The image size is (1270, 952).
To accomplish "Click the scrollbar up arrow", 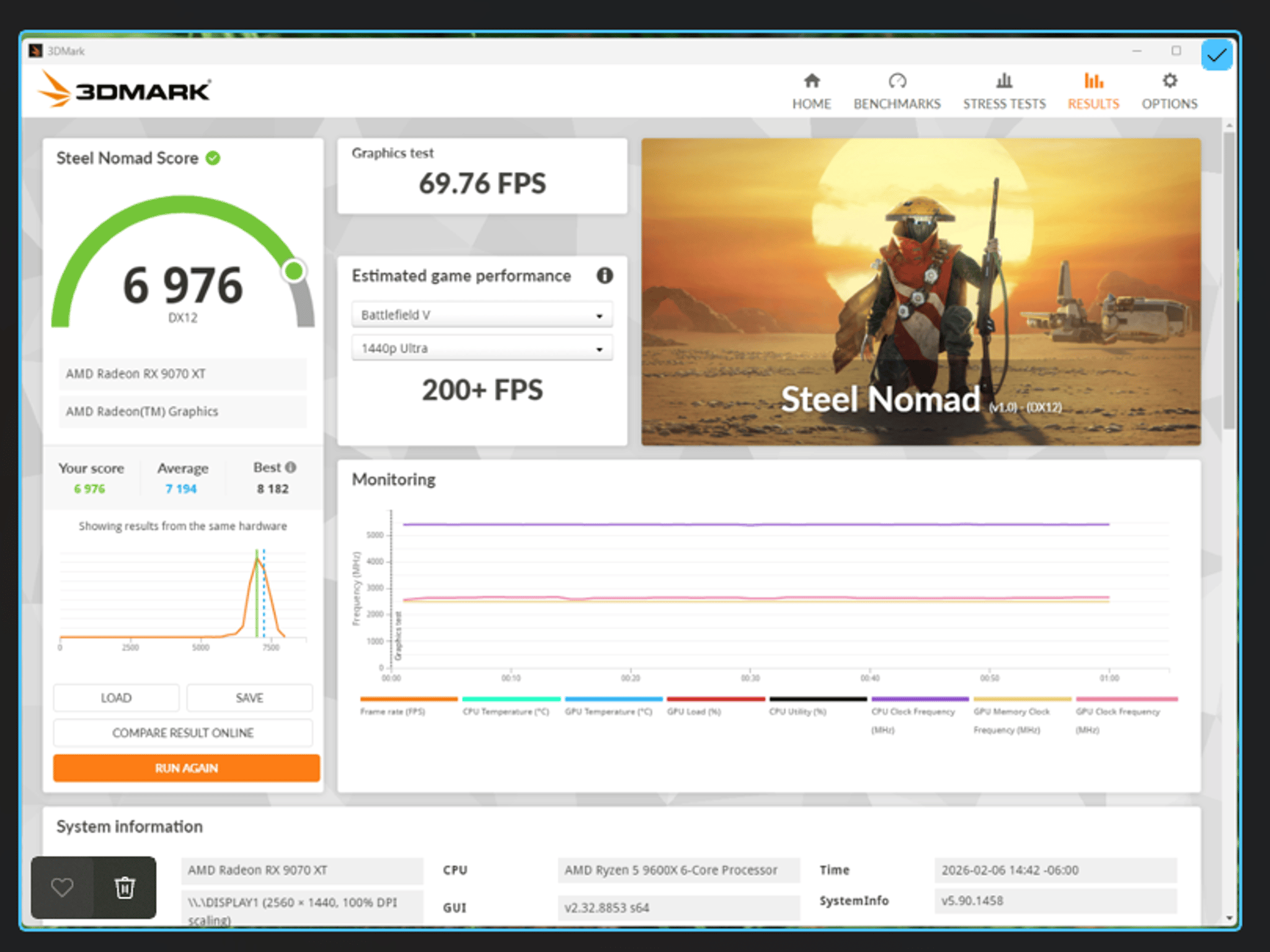I will point(1229,125).
